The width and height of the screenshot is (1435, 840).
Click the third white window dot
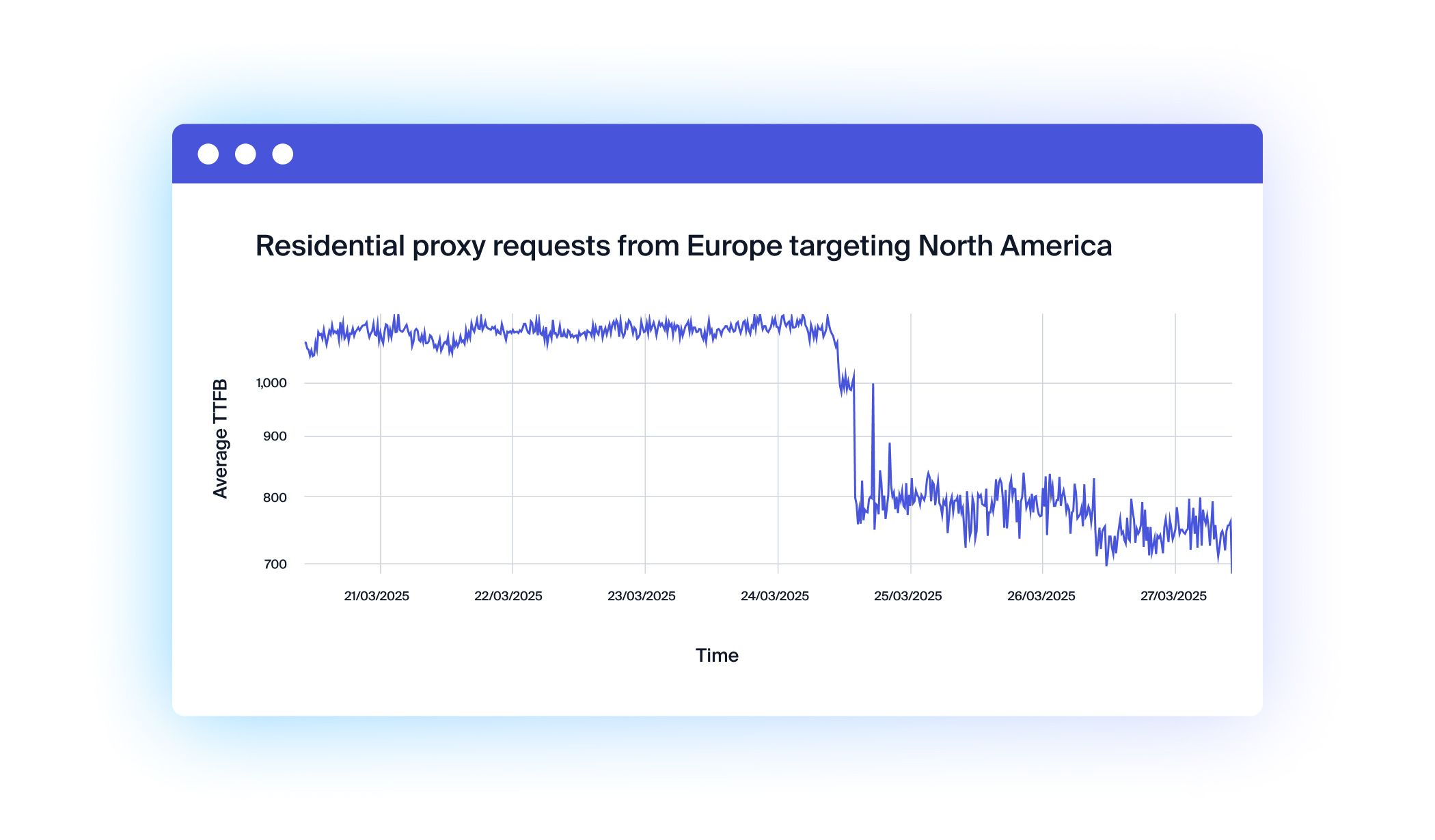[283, 154]
